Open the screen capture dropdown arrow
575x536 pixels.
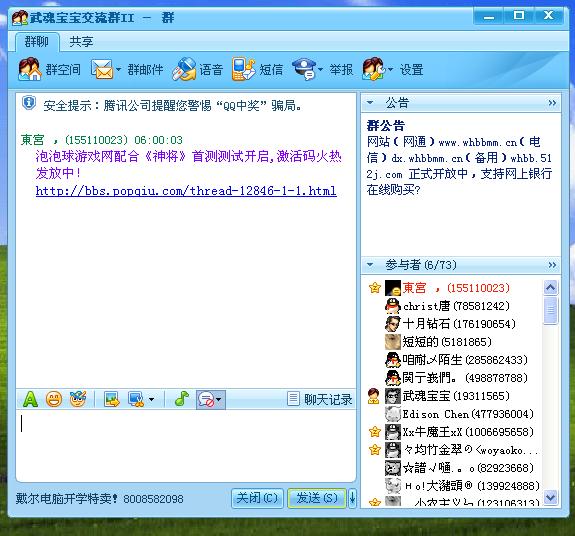click(151, 400)
